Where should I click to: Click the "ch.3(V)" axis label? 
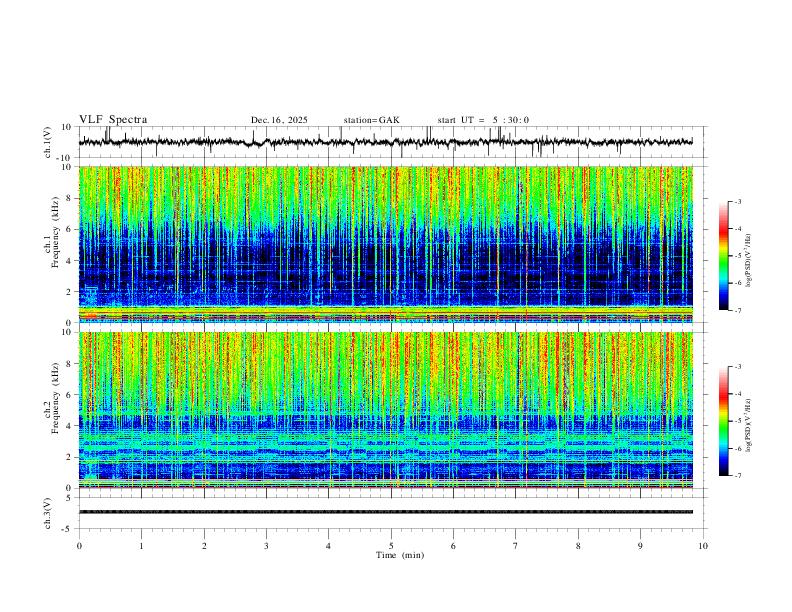tap(48, 513)
